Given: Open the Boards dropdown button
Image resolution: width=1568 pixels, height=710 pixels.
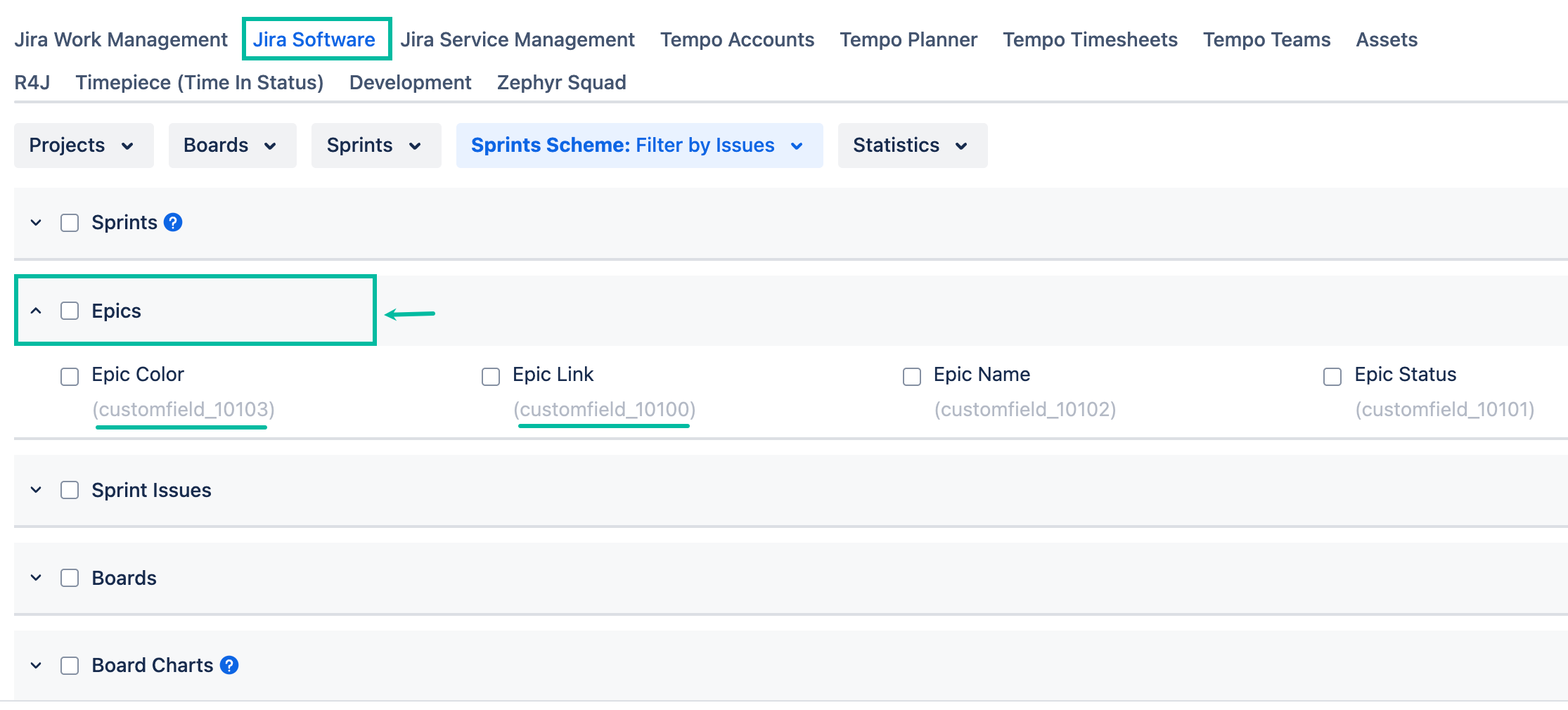Looking at the screenshot, I should pyautogui.click(x=233, y=146).
